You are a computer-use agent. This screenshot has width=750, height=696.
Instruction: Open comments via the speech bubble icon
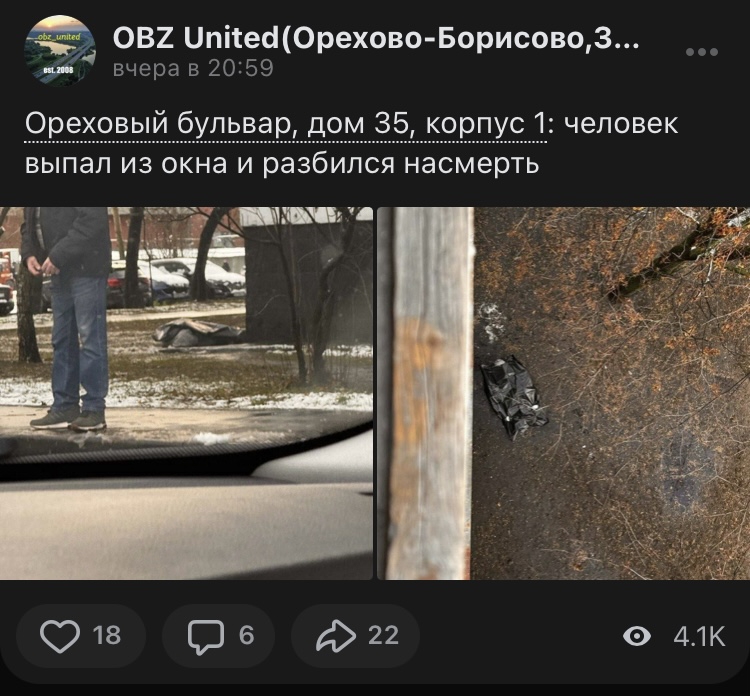[206, 637]
